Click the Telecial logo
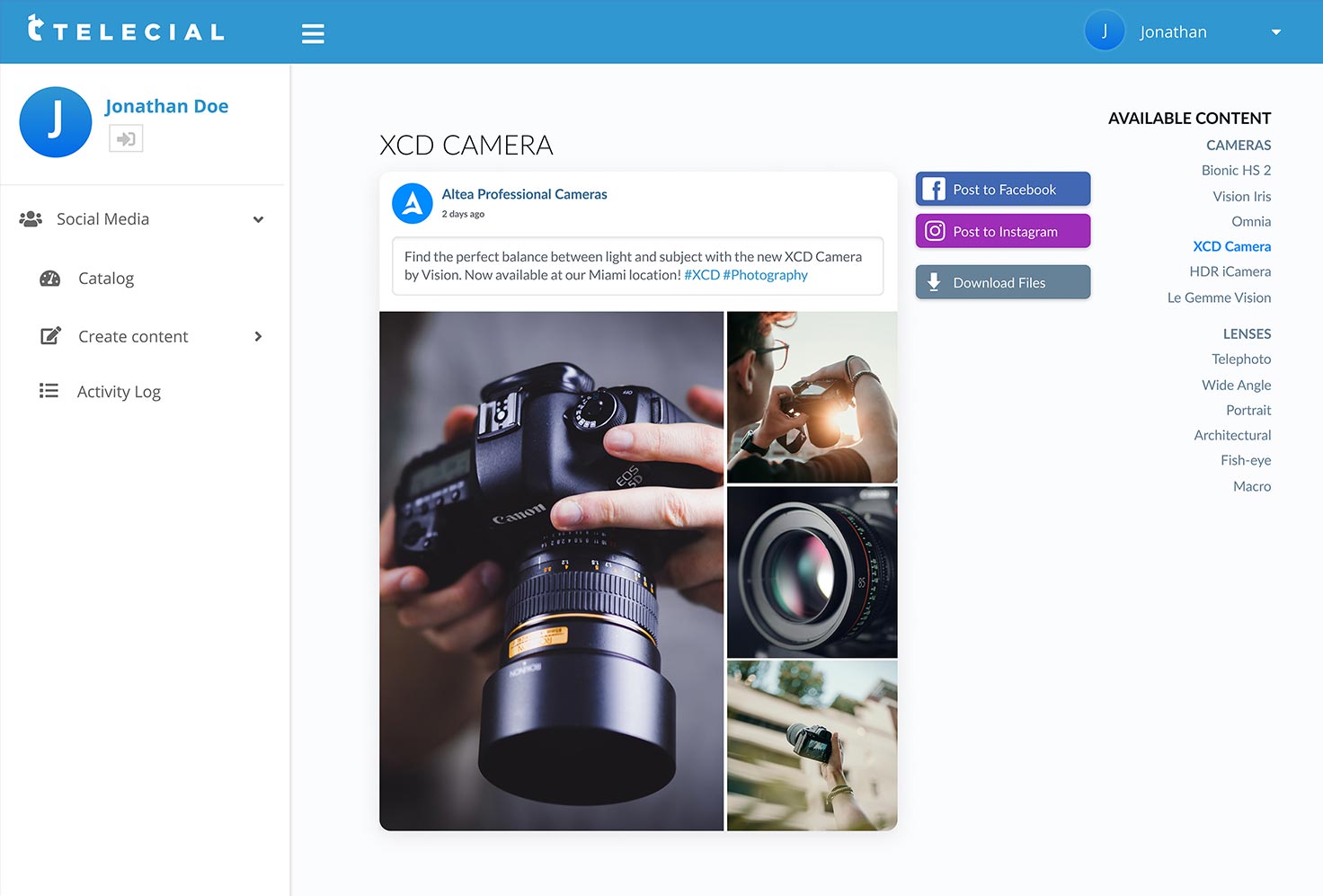 [126, 30]
